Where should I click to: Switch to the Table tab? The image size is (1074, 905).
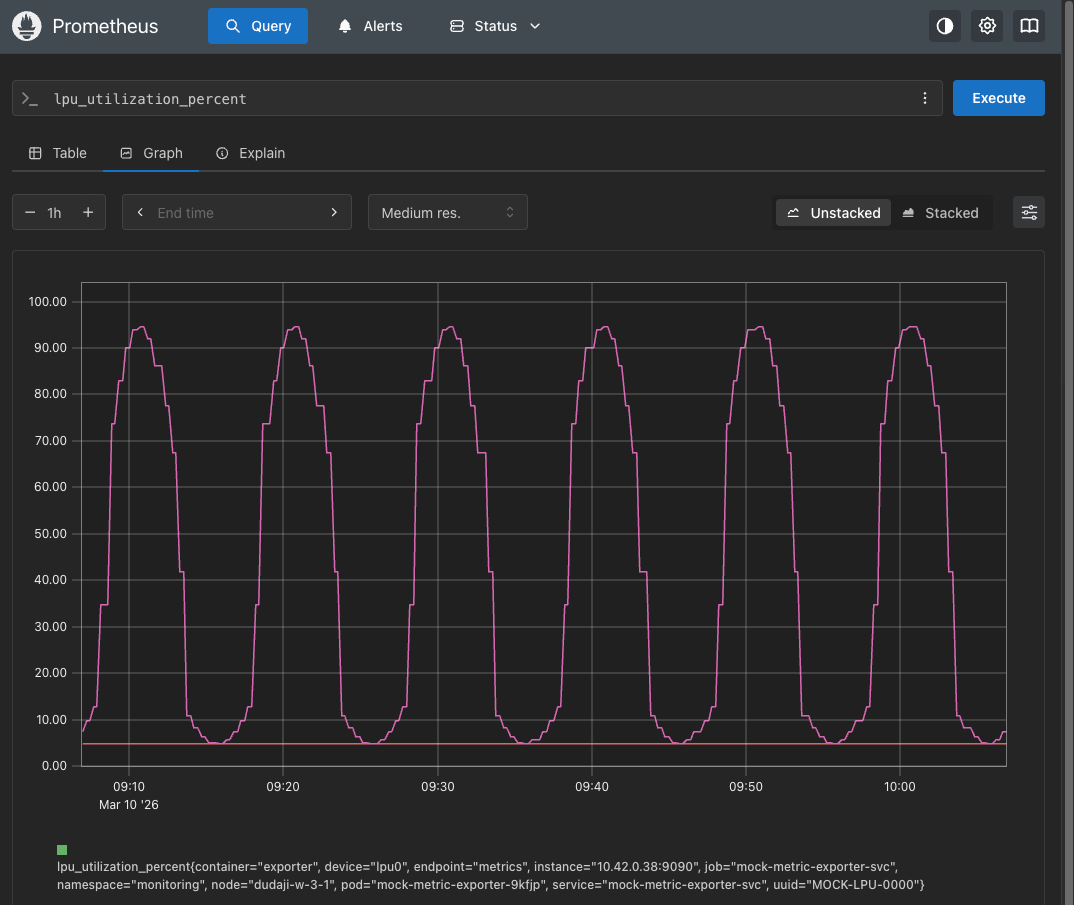pyautogui.click(x=58, y=153)
